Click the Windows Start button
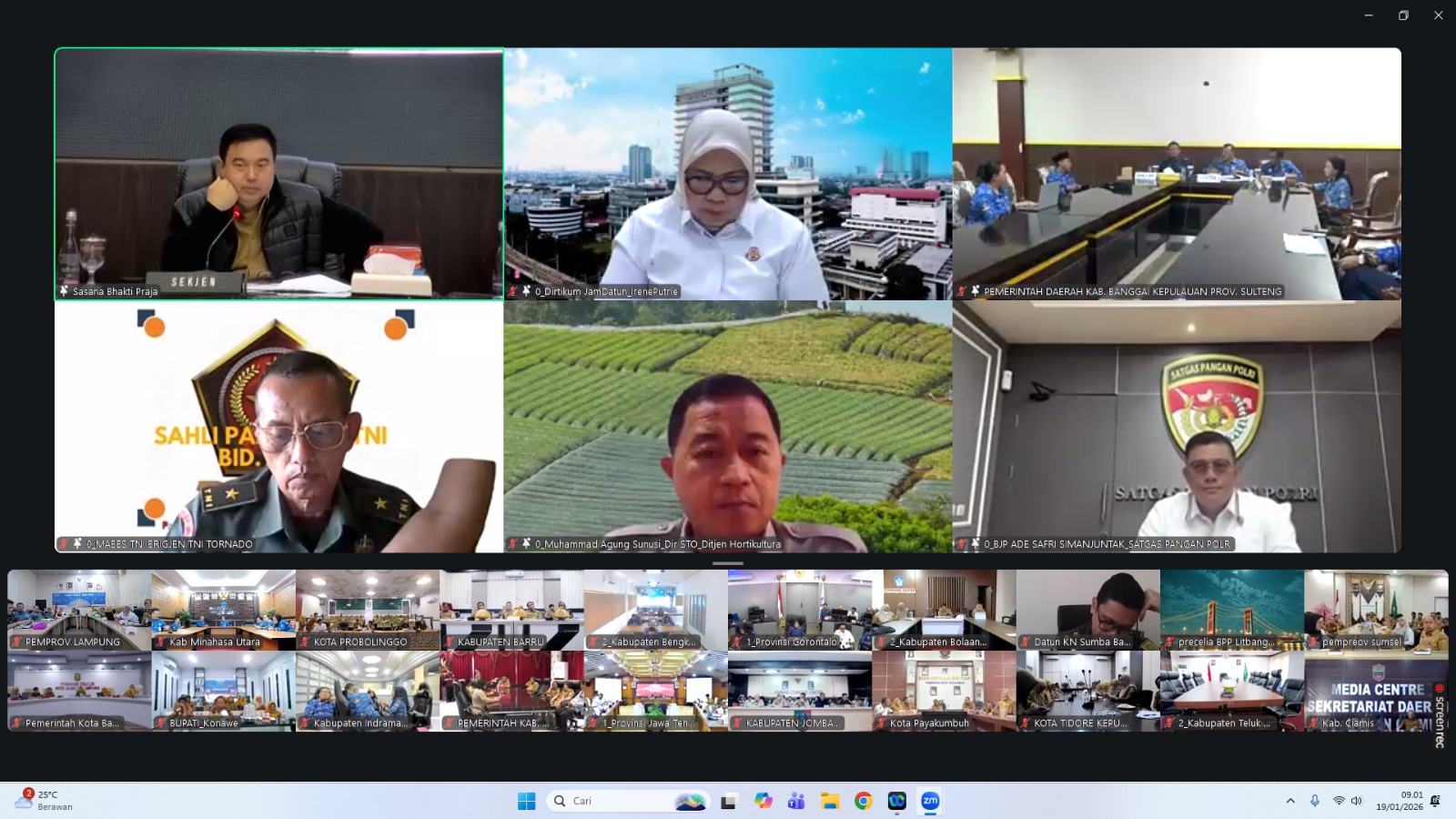The width and height of the screenshot is (1456, 819). tap(526, 801)
